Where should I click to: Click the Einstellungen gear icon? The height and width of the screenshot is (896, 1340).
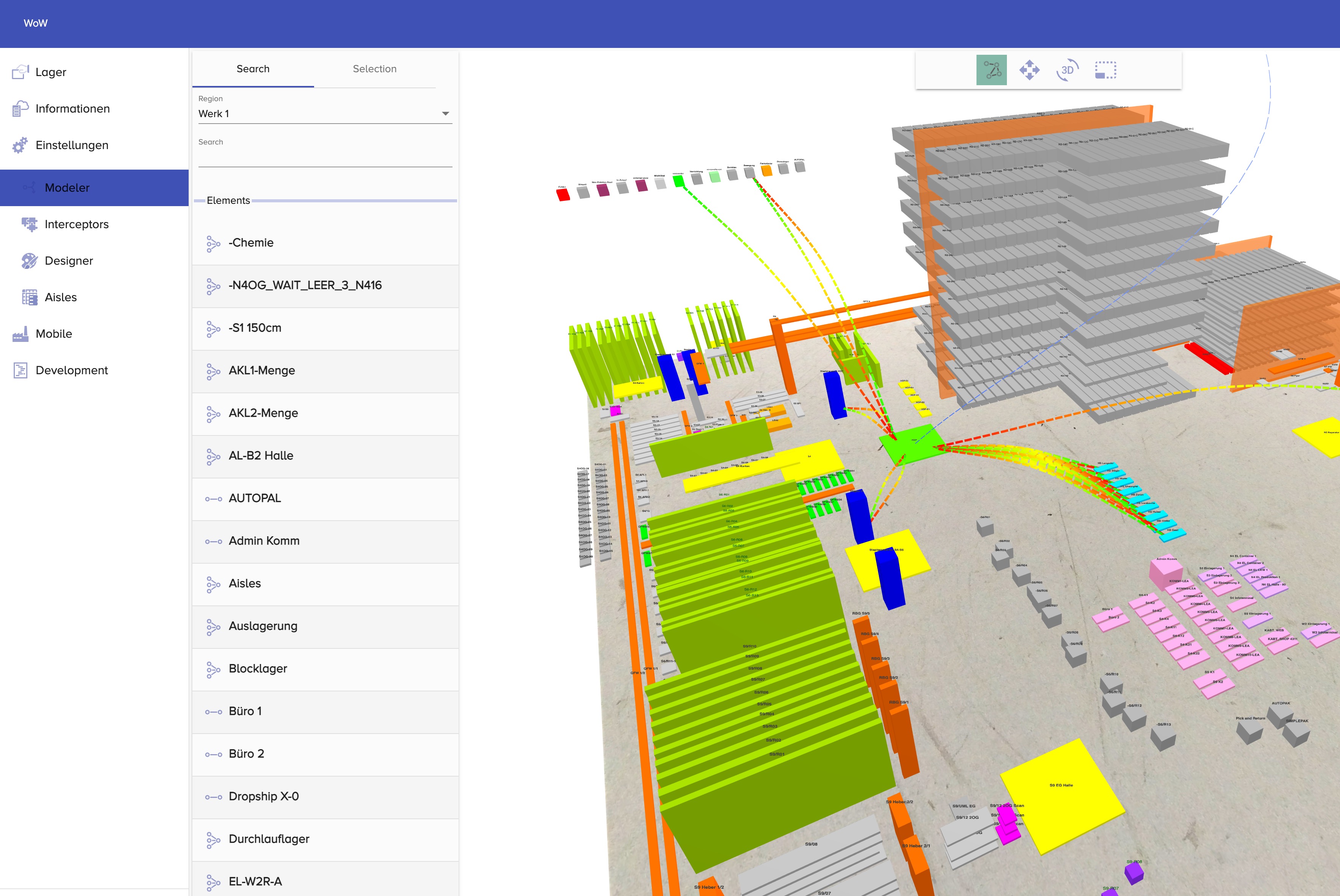click(20, 145)
